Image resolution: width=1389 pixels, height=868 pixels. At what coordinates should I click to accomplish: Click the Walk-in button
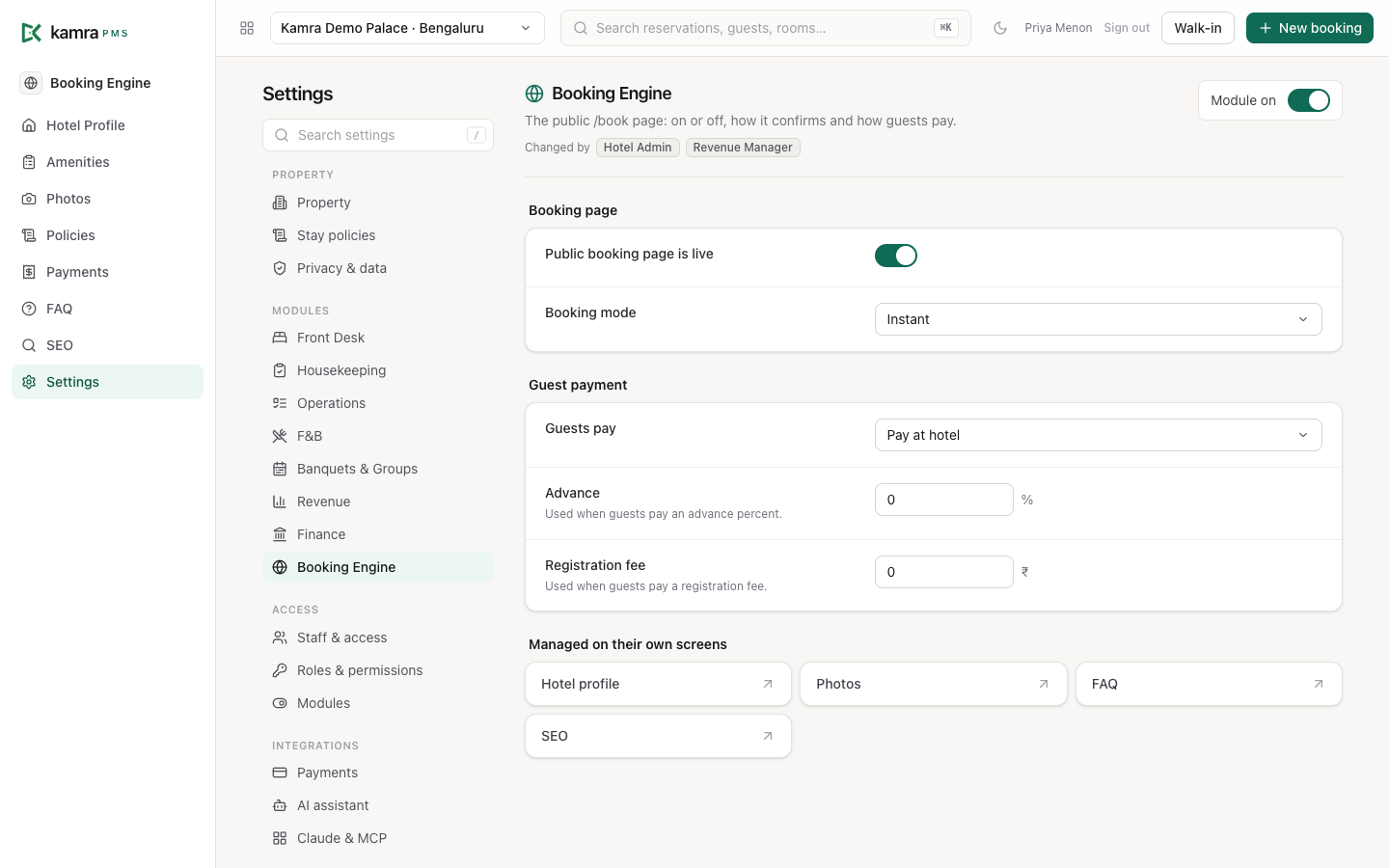tap(1198, 28)
